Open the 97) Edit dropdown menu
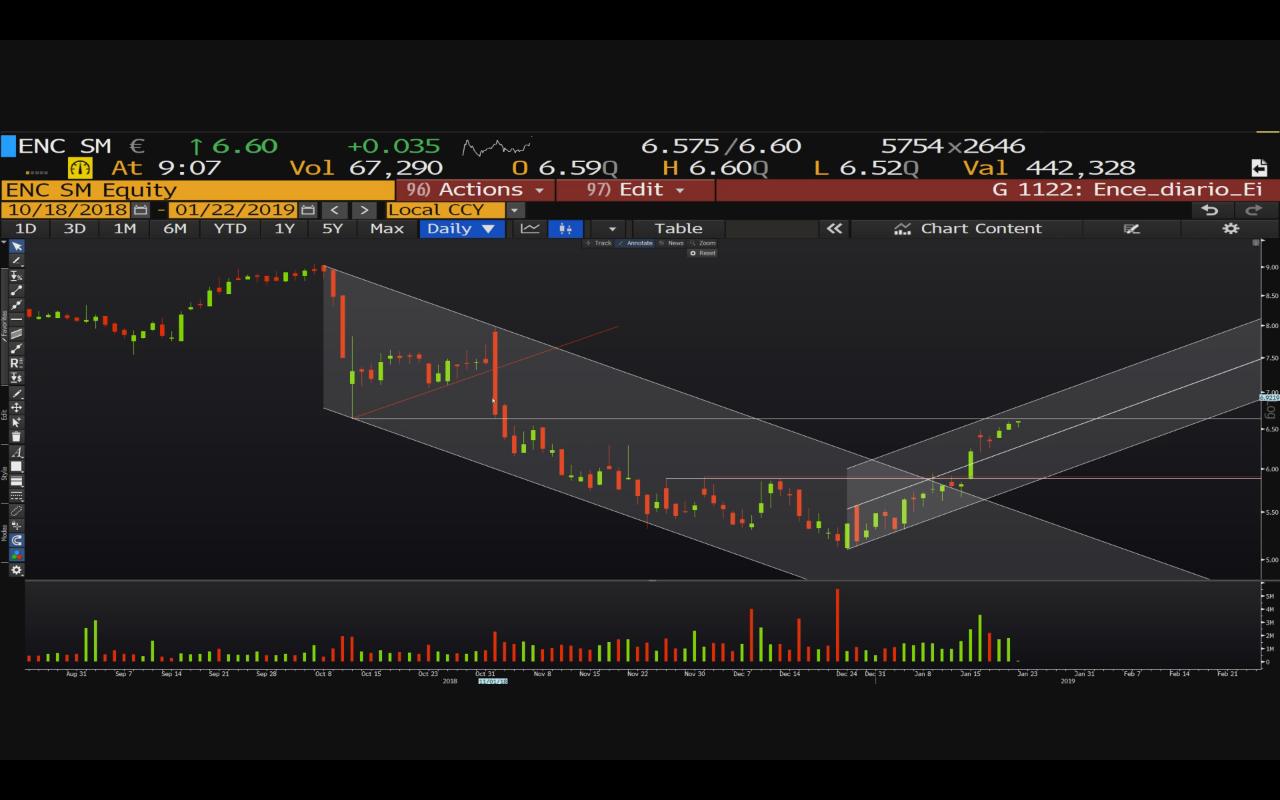Viewport: 1280px width, 800px height. 635,190
